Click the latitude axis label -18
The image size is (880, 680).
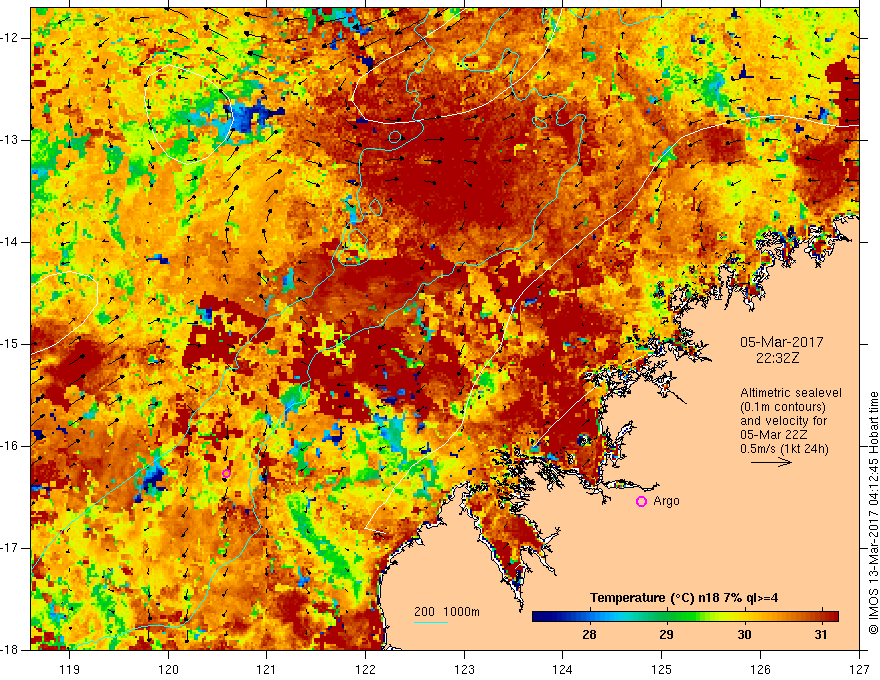click(x=10, y=650)
